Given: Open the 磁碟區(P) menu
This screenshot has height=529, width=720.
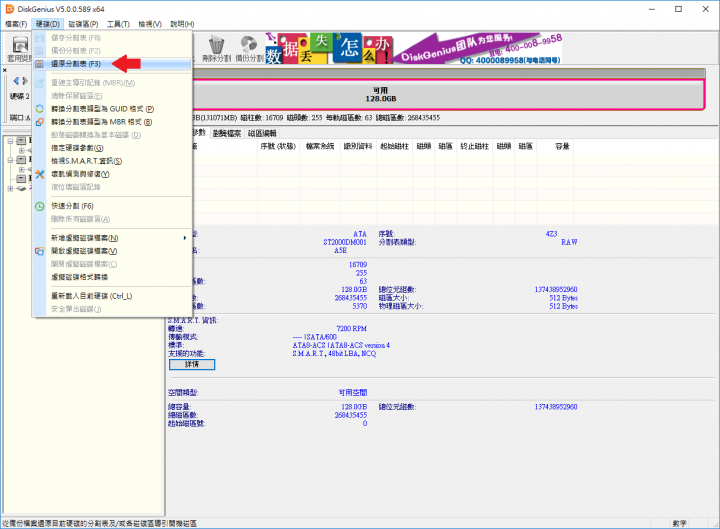Looking at the screenshot, I should 83,24.
